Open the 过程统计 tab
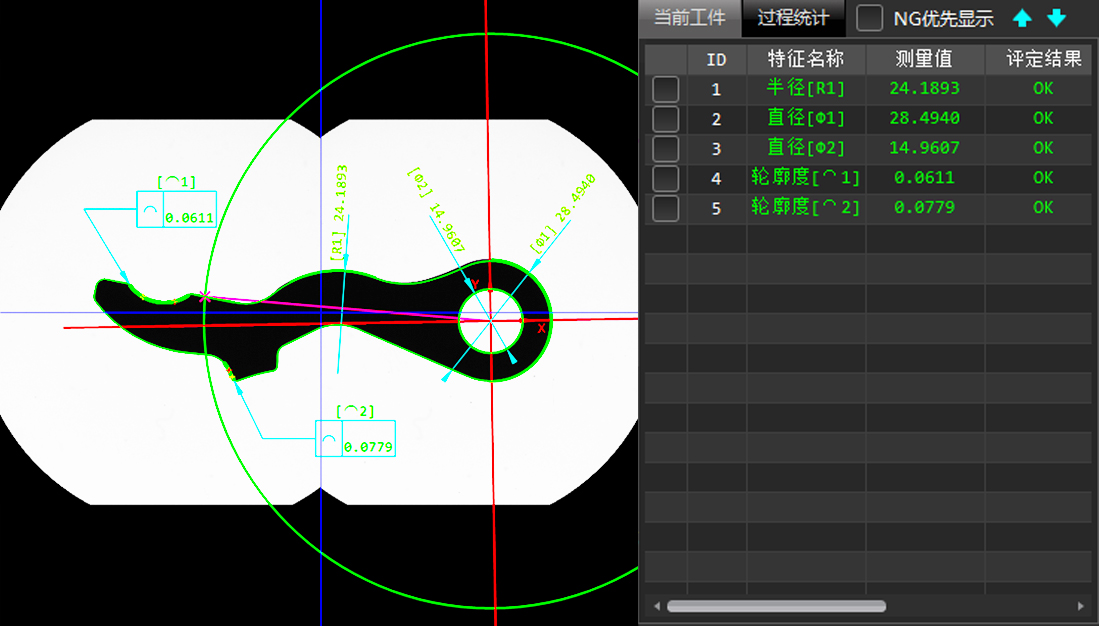Viewport: 1099px width, 626px height. tap(793, 18)
